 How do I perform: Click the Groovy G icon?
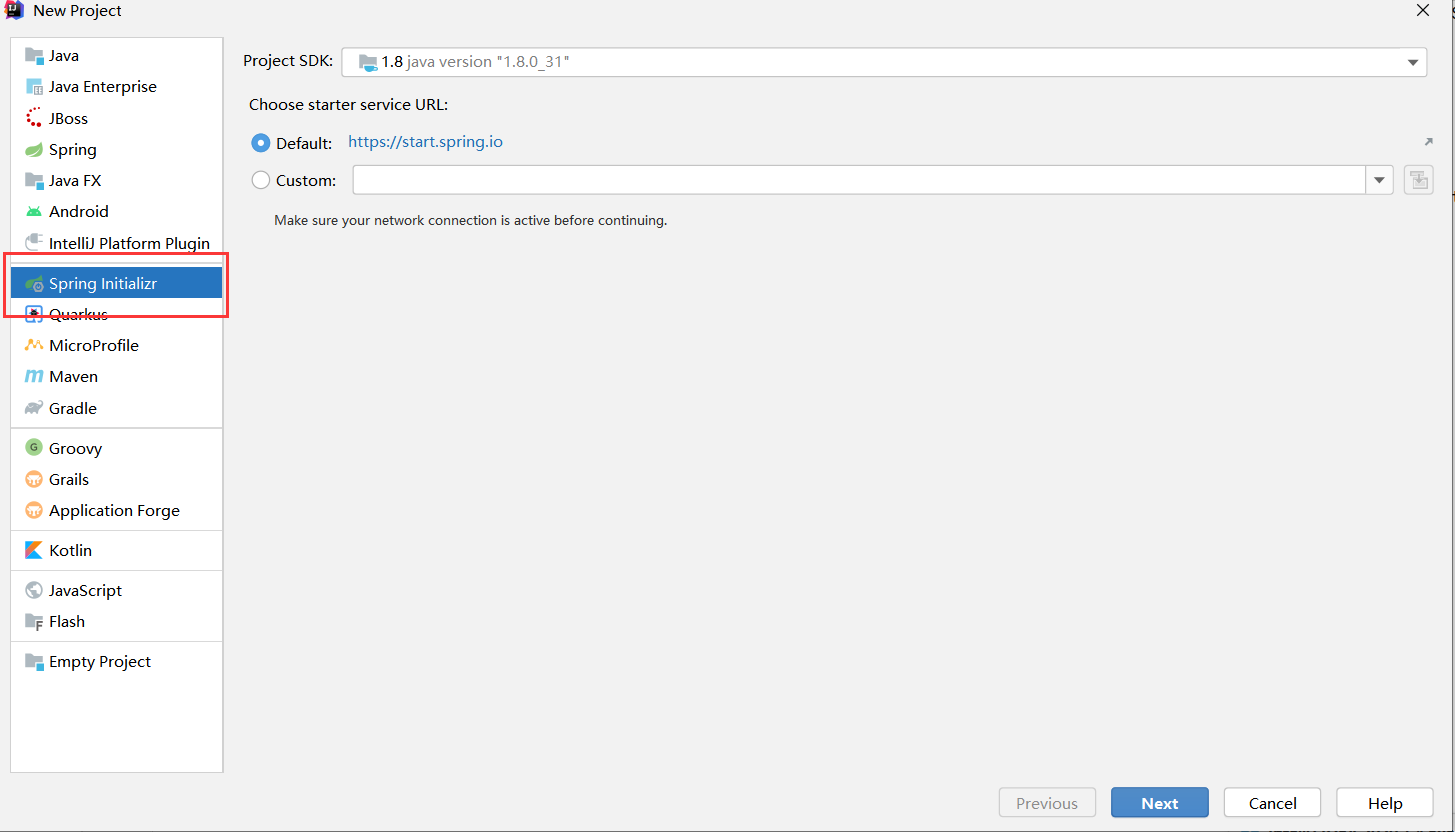34,448
